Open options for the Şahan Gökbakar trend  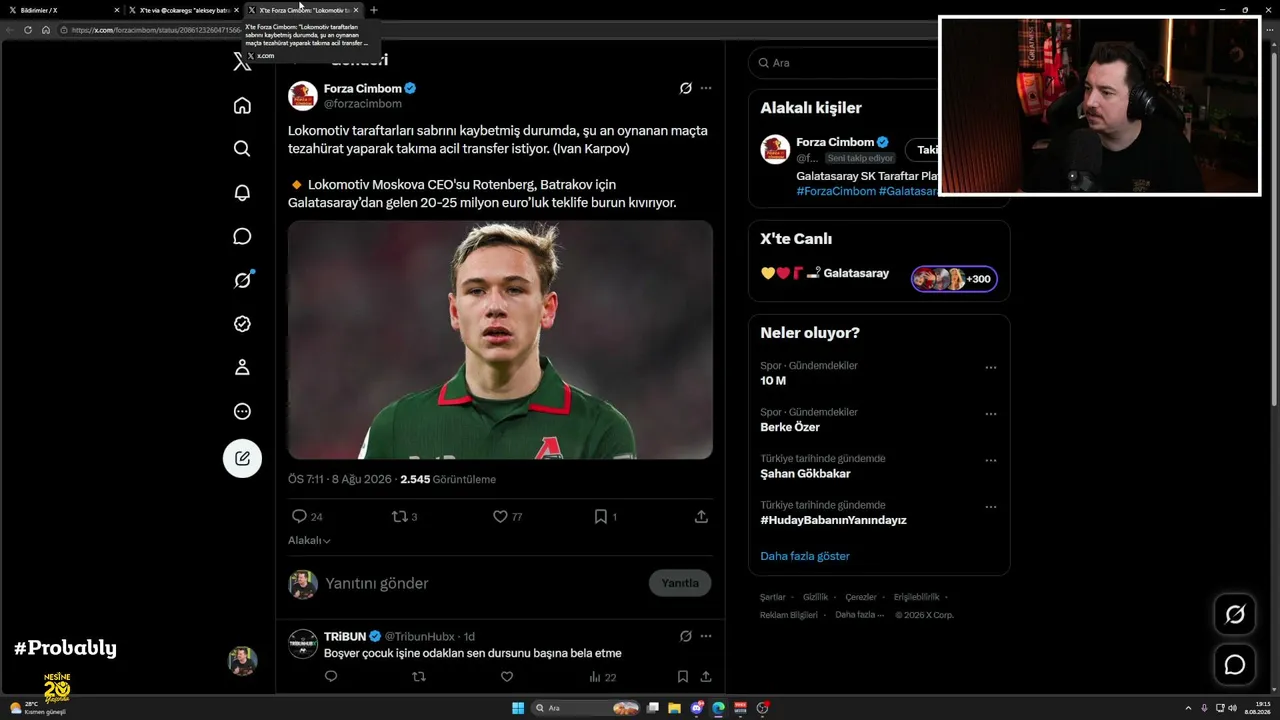[x=991, y=461]
